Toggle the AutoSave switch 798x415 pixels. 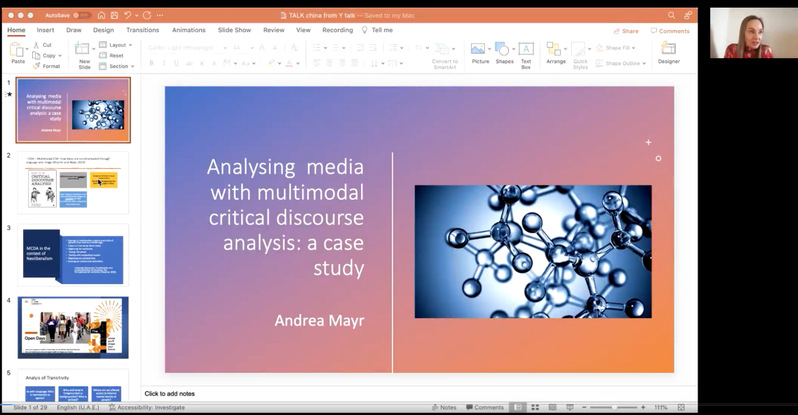click(81, 15)
